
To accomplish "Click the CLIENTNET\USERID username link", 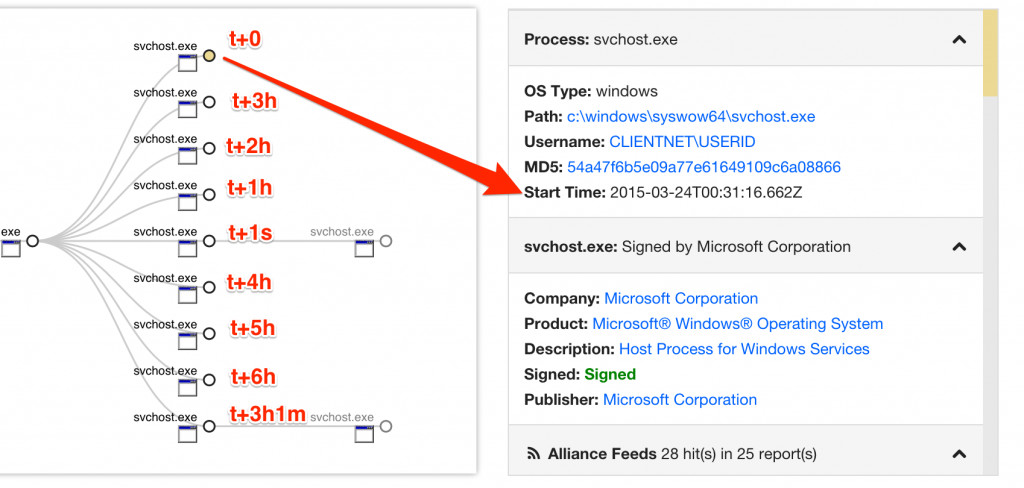I will pyautogui.click(x=682, y=142).
